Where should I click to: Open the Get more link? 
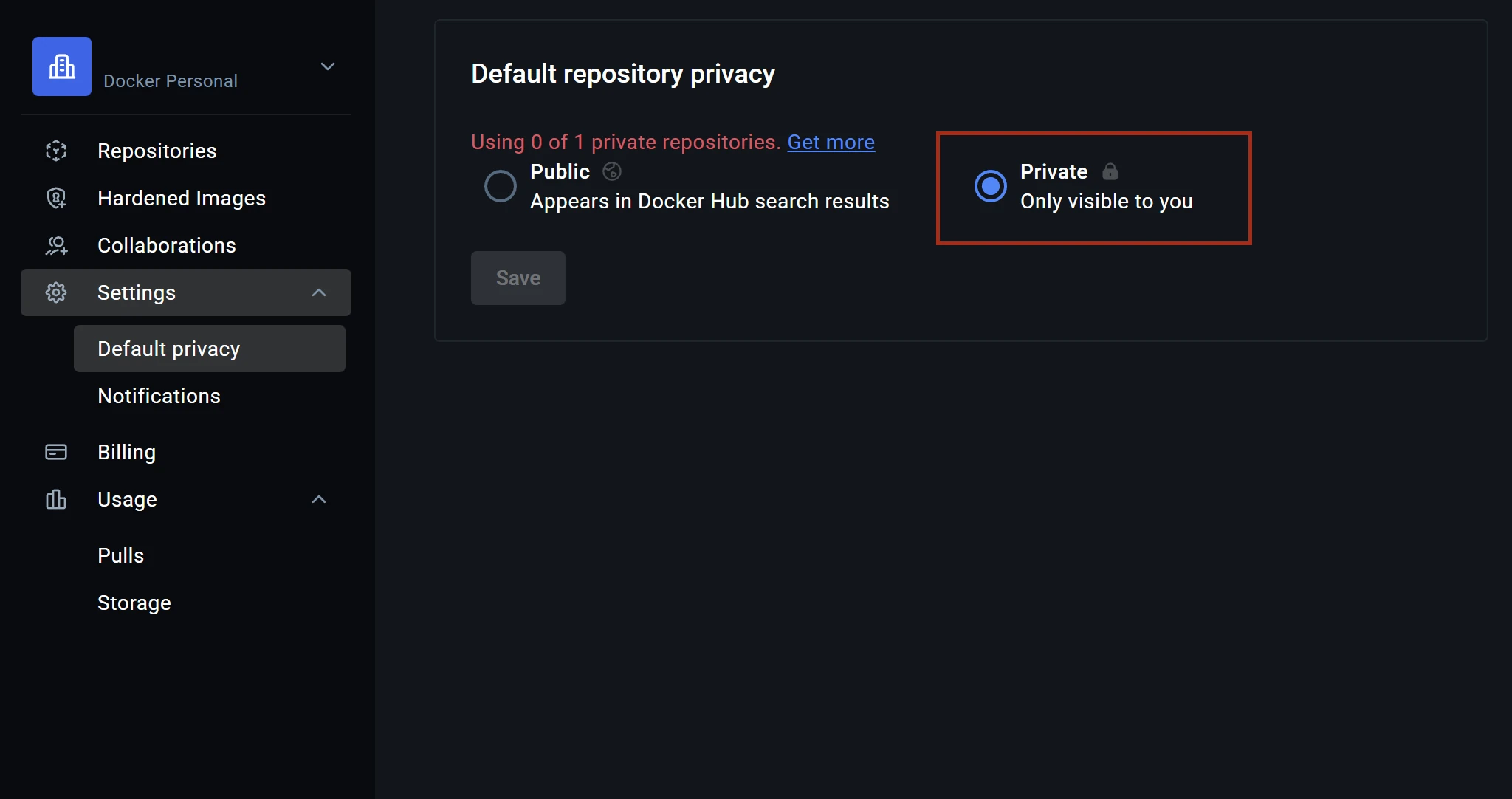tap(831, 142)
